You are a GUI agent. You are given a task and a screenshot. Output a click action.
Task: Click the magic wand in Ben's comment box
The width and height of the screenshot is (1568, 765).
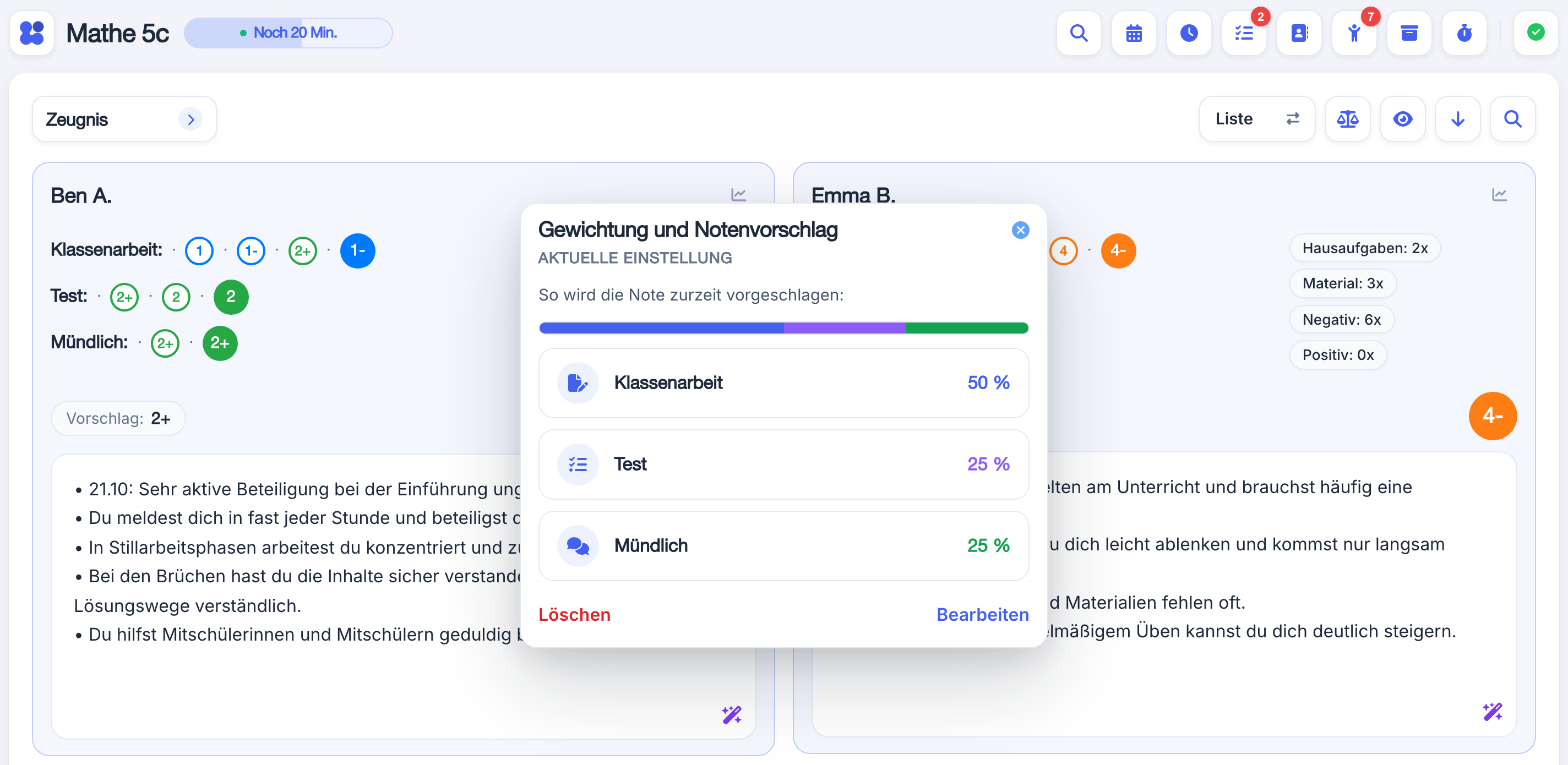click(732, 714)
